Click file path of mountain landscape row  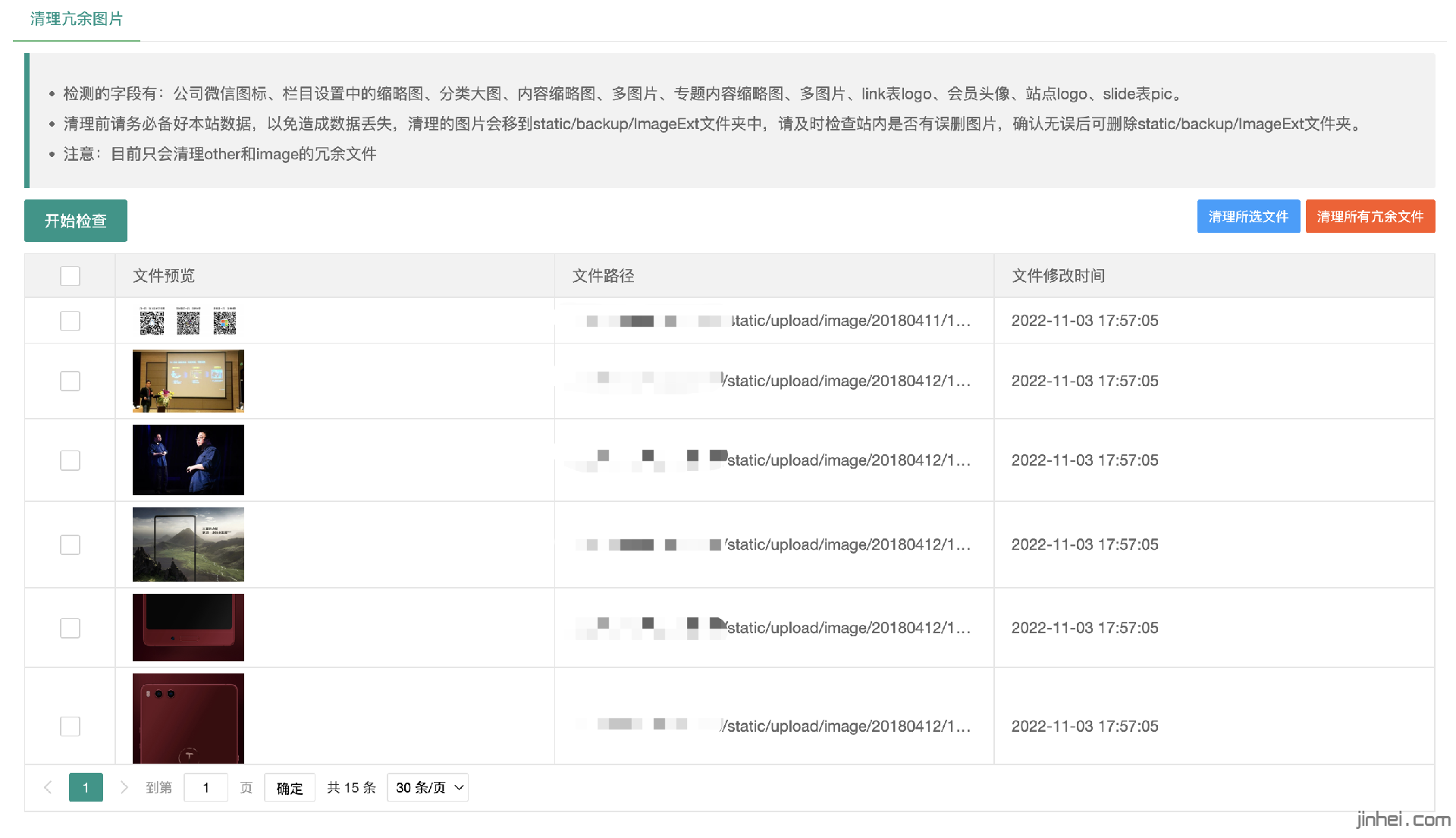pos(773,545)
